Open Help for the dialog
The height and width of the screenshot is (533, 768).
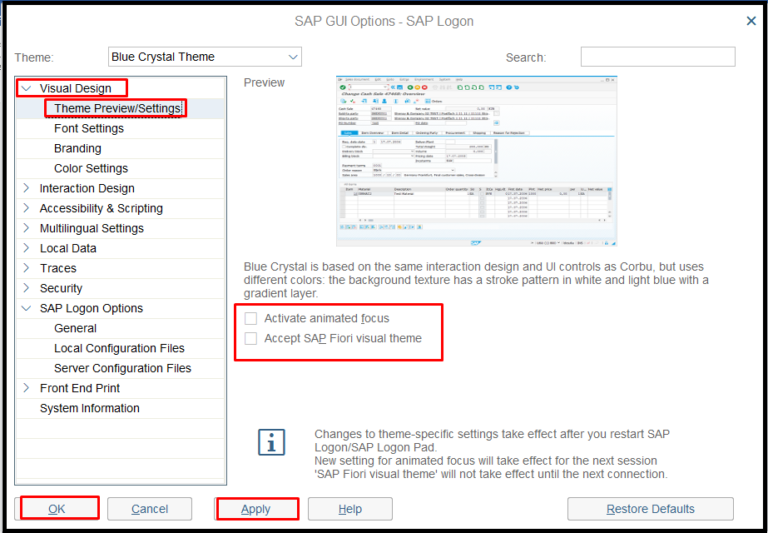(350, 509)
